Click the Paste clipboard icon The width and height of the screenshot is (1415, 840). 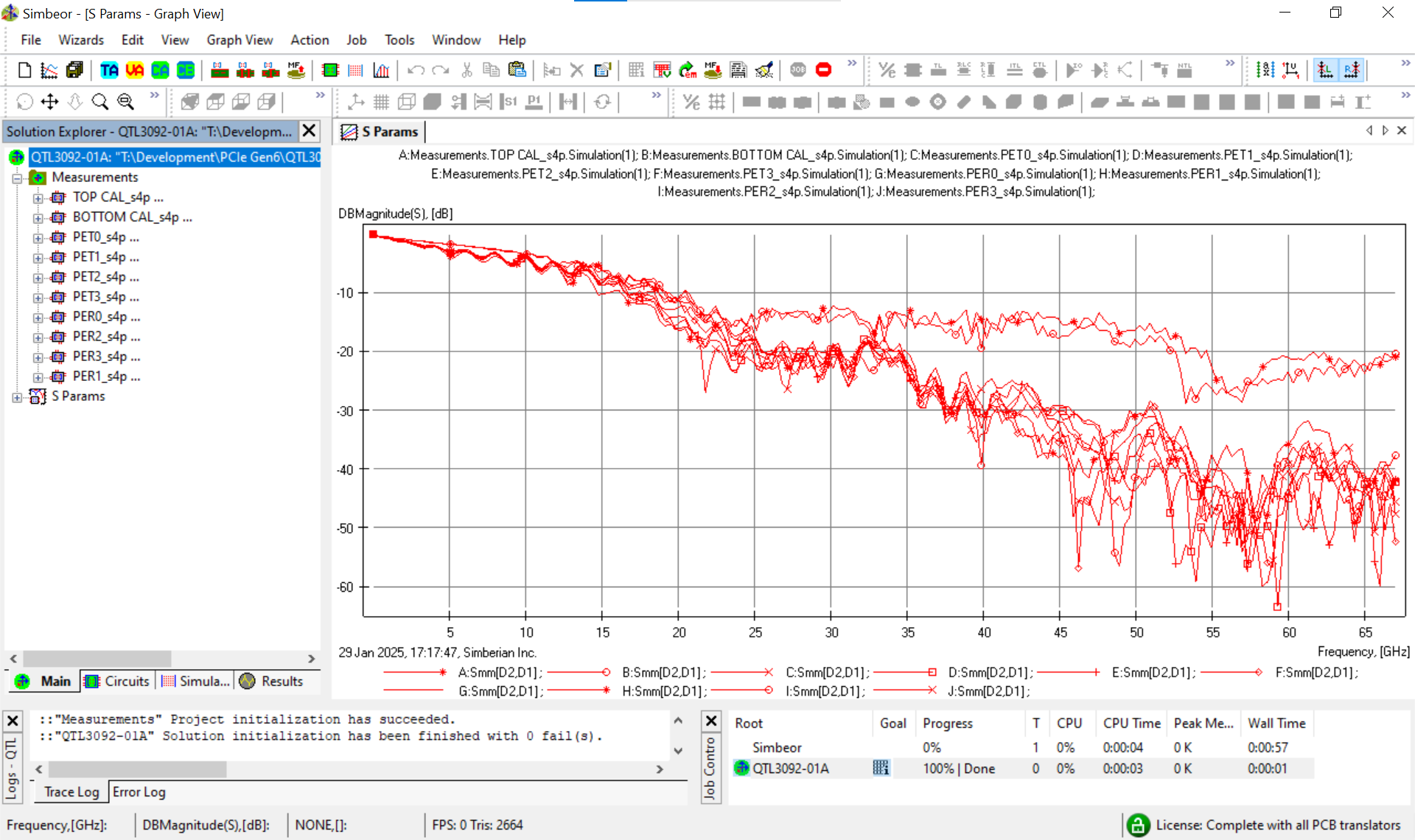[517, 70]
